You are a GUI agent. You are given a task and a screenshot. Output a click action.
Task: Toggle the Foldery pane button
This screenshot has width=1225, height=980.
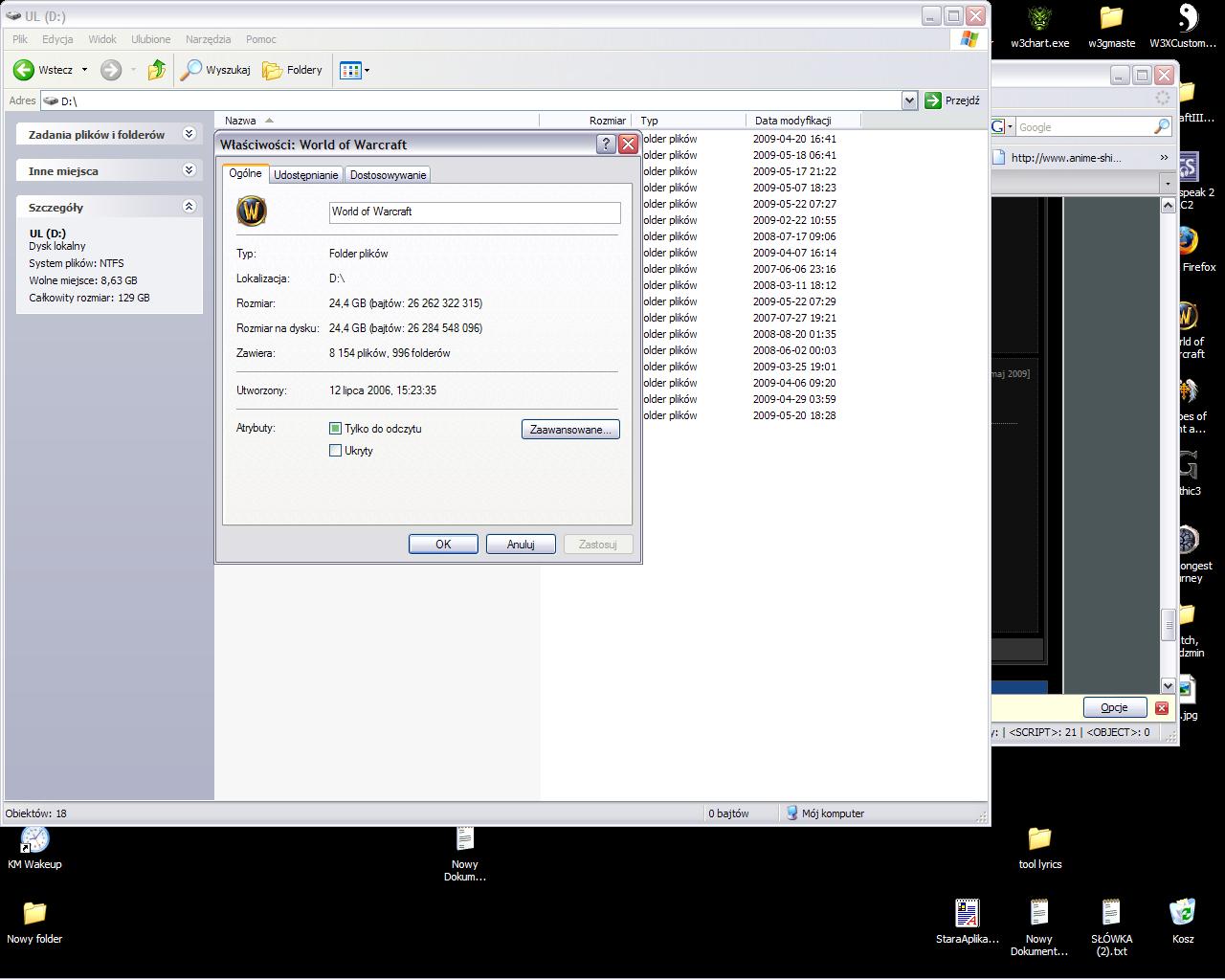[293, 70]
